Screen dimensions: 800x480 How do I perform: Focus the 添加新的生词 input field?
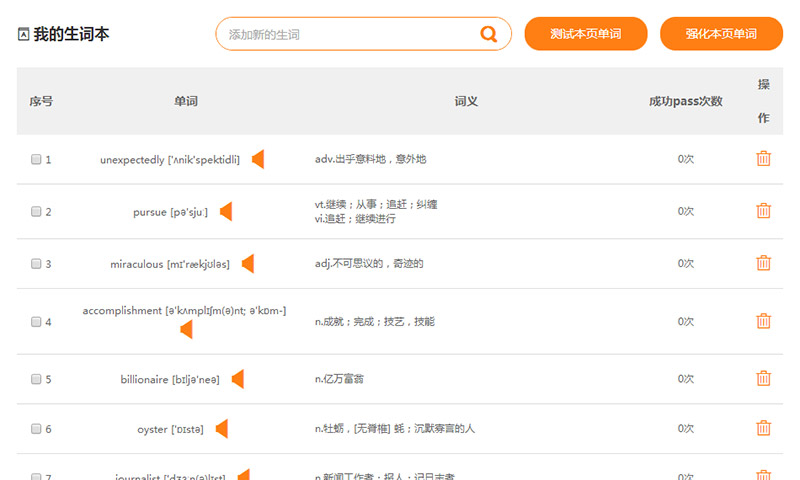(345, 34)
